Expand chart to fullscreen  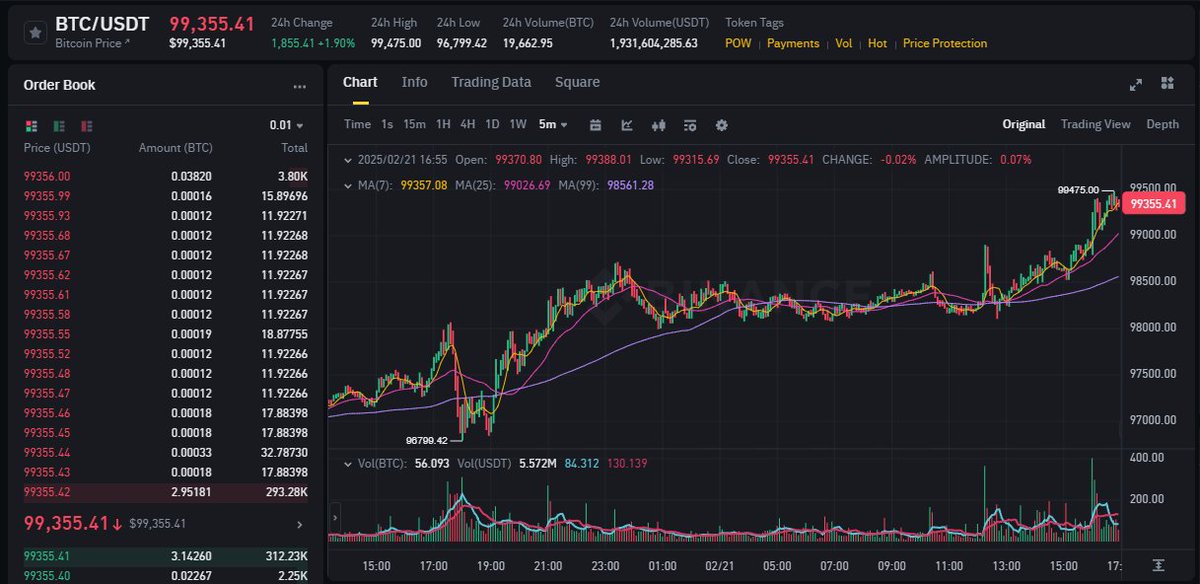pos(1136,84)
